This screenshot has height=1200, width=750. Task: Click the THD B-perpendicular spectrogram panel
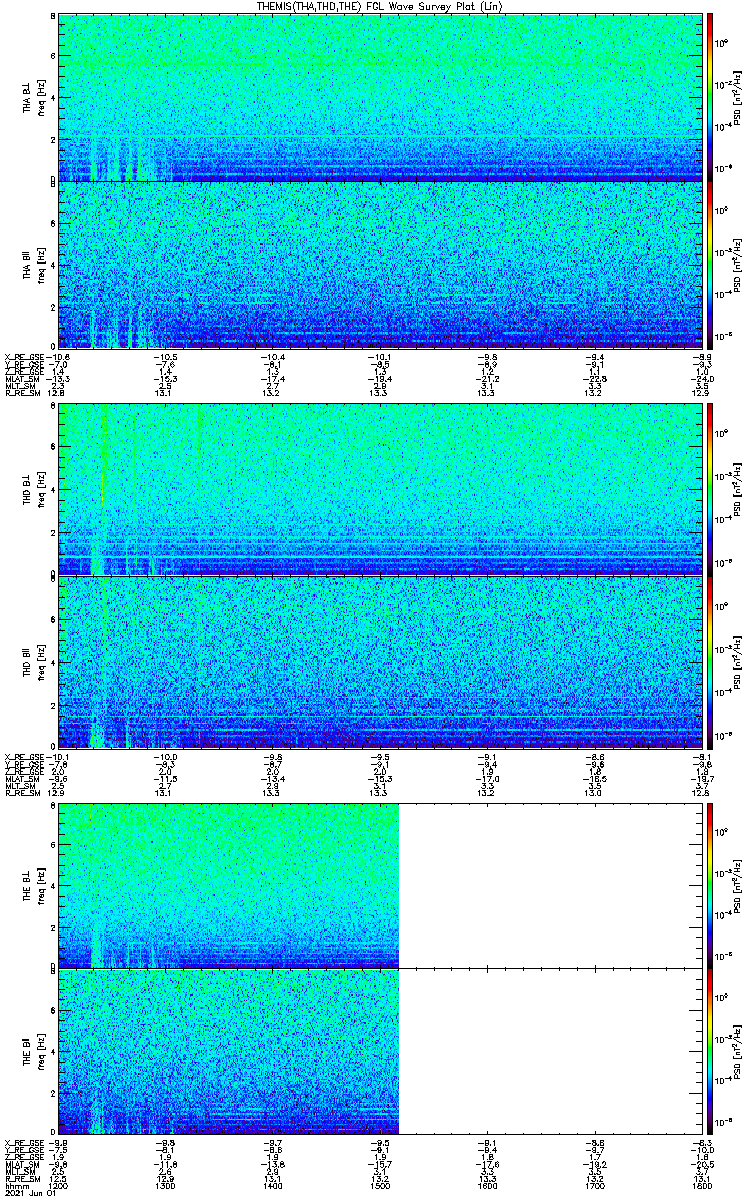380,489
